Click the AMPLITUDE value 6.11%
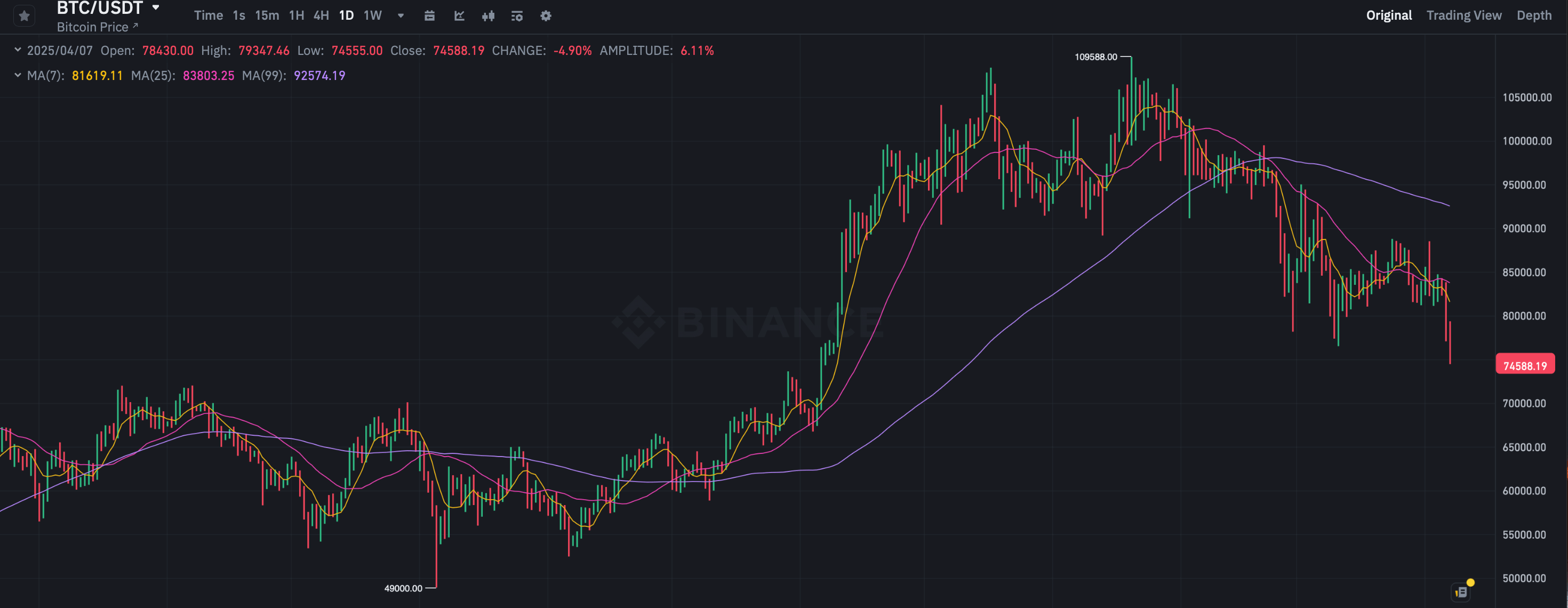The height and width of the screenshot is (608, 1568). [x=697, y=51]
